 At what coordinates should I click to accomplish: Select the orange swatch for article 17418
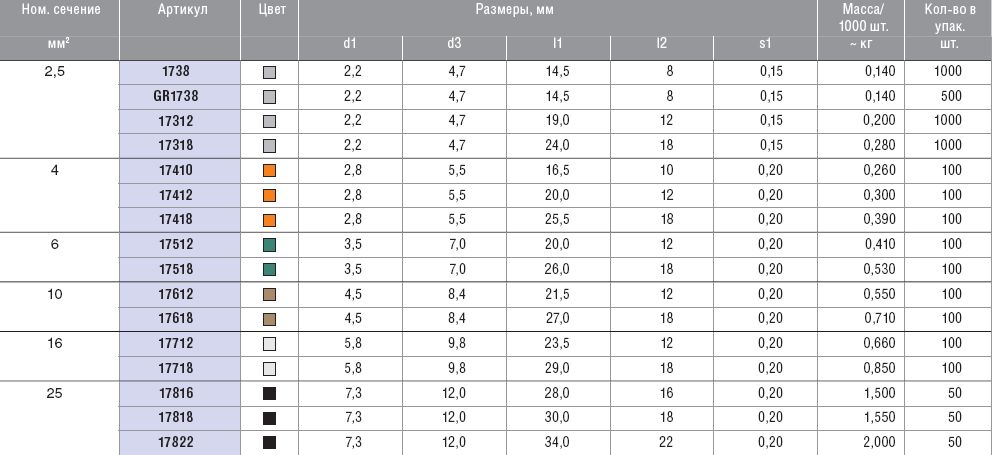(268, 220)
